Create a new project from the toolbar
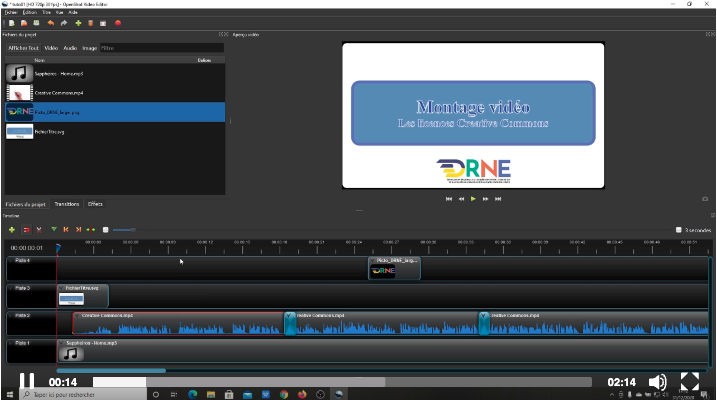The width and height of the screenshot is (717, 400). coord(12,23)
